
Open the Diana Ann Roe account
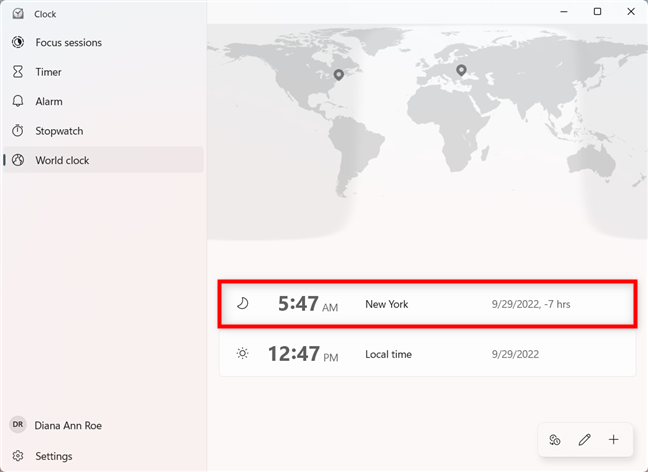68,425
